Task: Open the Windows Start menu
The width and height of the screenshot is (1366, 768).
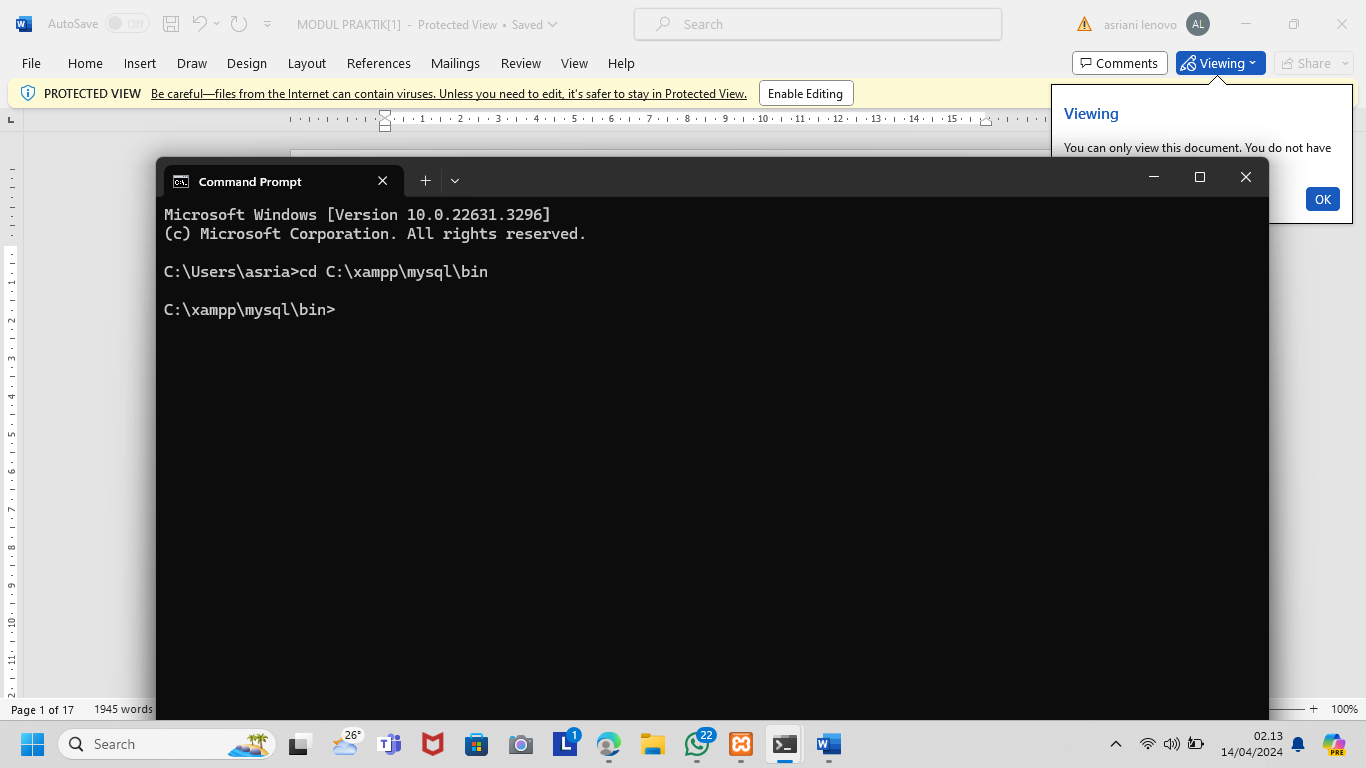Action: [32, 744]
